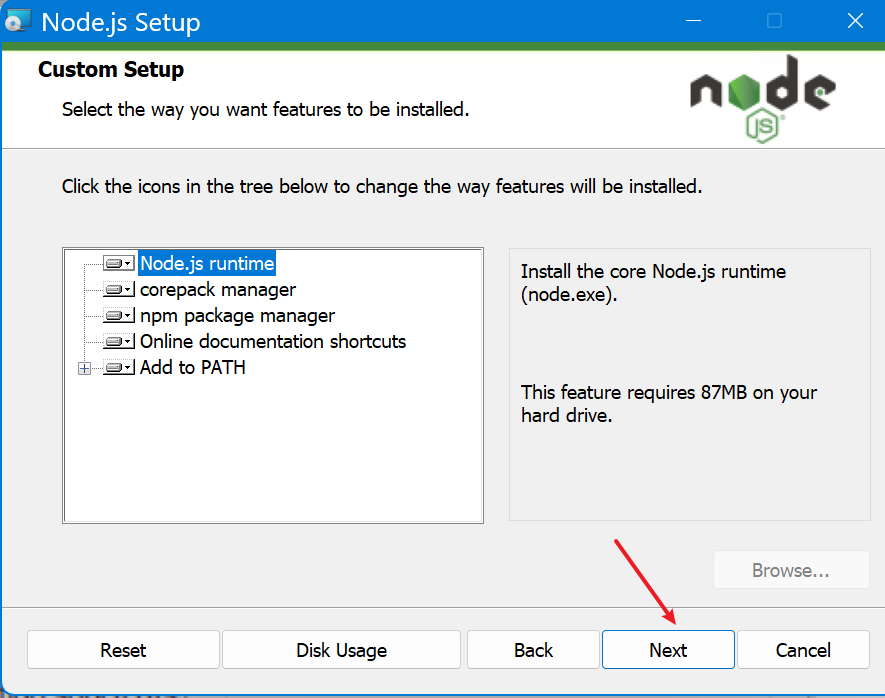
Task: Click the Node.js Setup installer title icon
Action: tap(16, 22)
